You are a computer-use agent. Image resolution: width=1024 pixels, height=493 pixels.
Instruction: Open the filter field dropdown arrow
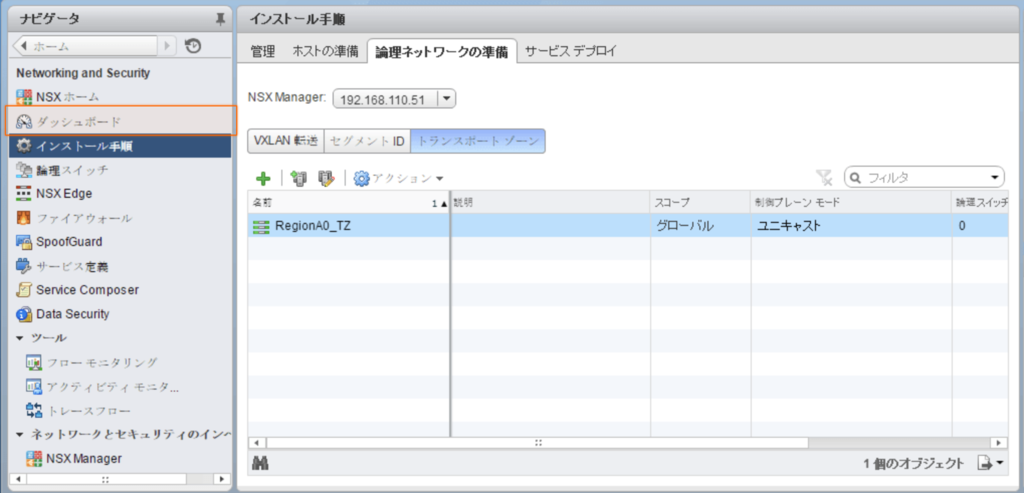click(x=995, y=177)
